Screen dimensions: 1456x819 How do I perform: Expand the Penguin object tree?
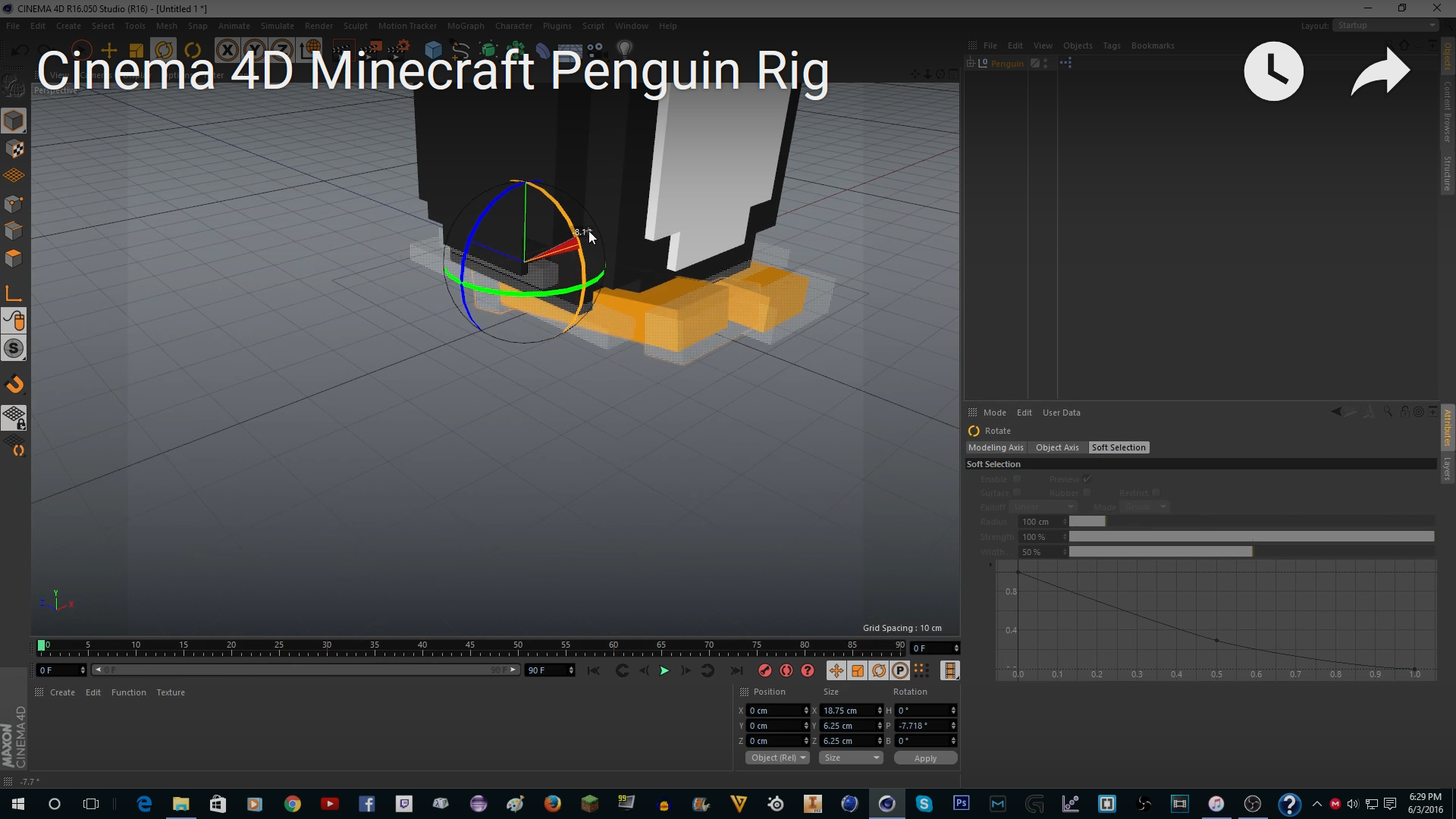tap(971, 63)
